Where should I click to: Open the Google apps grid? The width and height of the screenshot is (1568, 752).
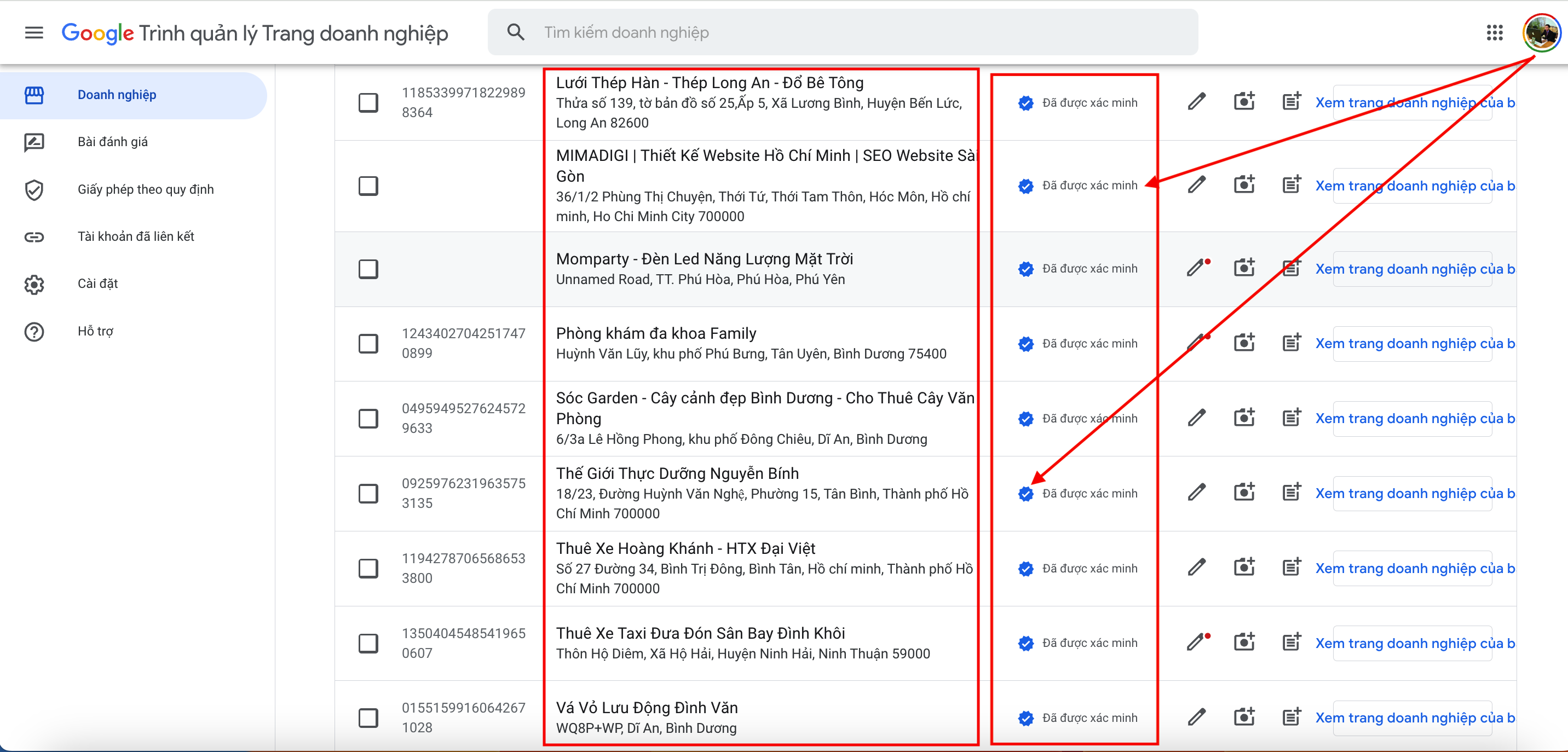click(x=1494, y=32)
